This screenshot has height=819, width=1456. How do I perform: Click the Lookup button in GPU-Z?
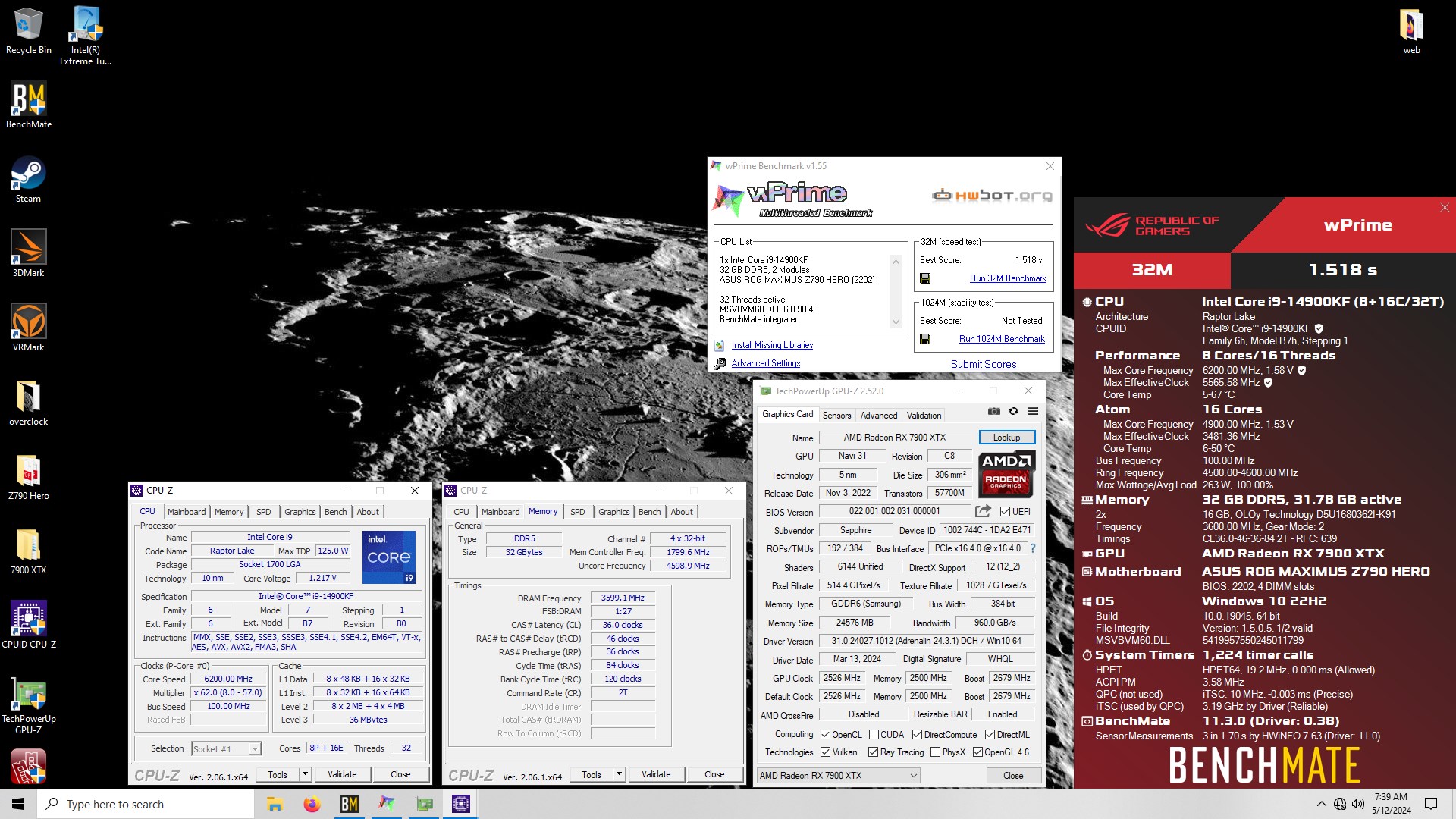pyautogui.click(x=1006, y=438)
